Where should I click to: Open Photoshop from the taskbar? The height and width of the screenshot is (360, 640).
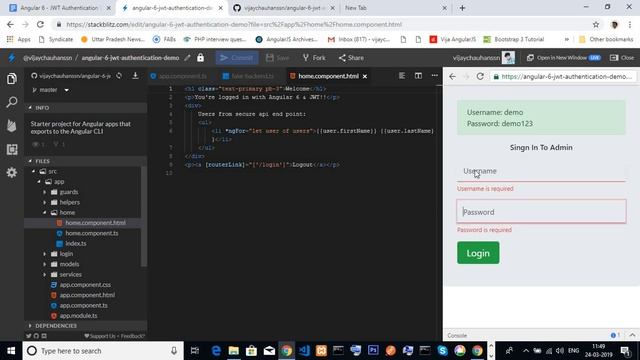[373, 351]
